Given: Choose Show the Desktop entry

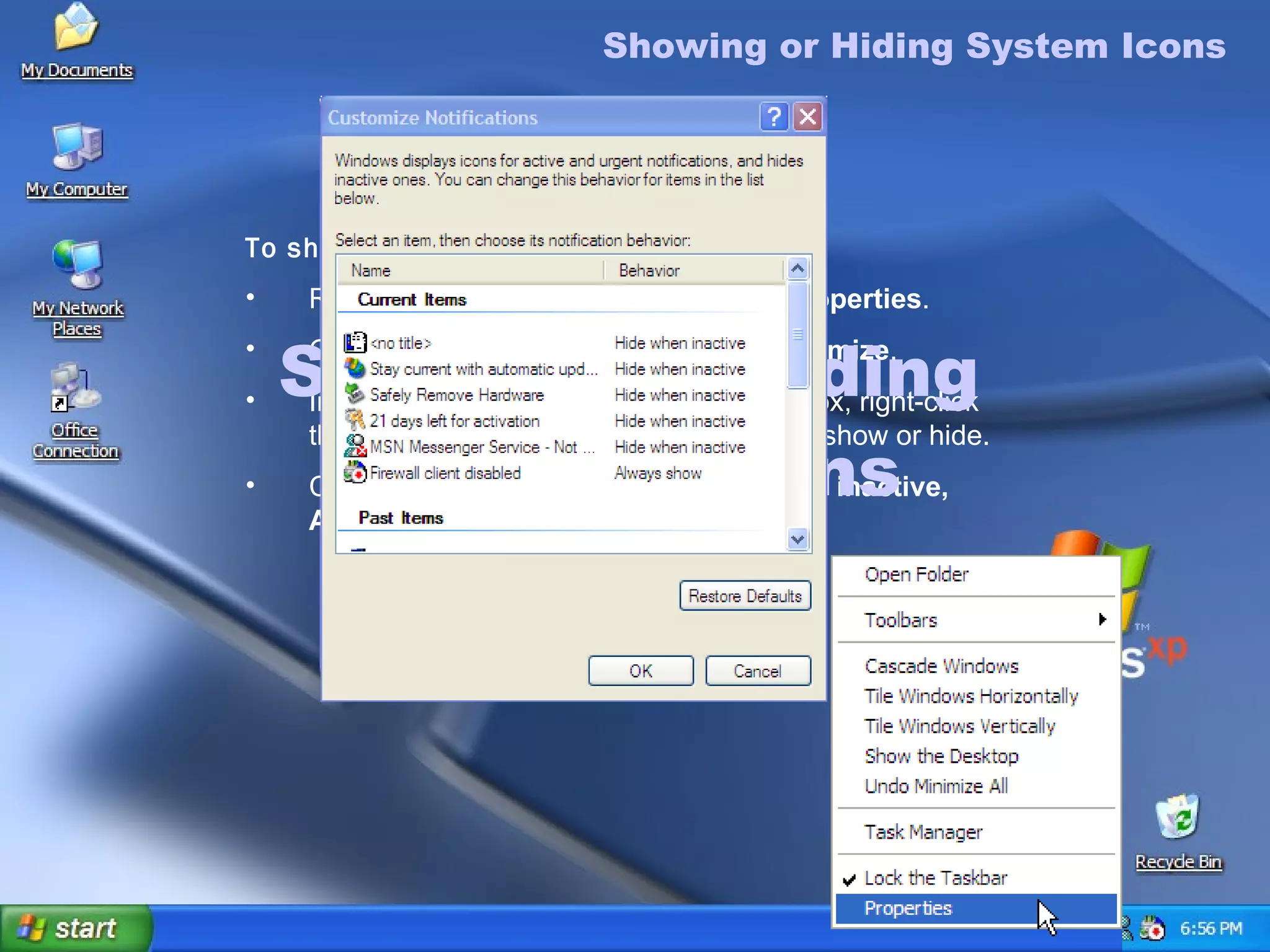Looking at the screenshot, I should (x=976, y=756).
